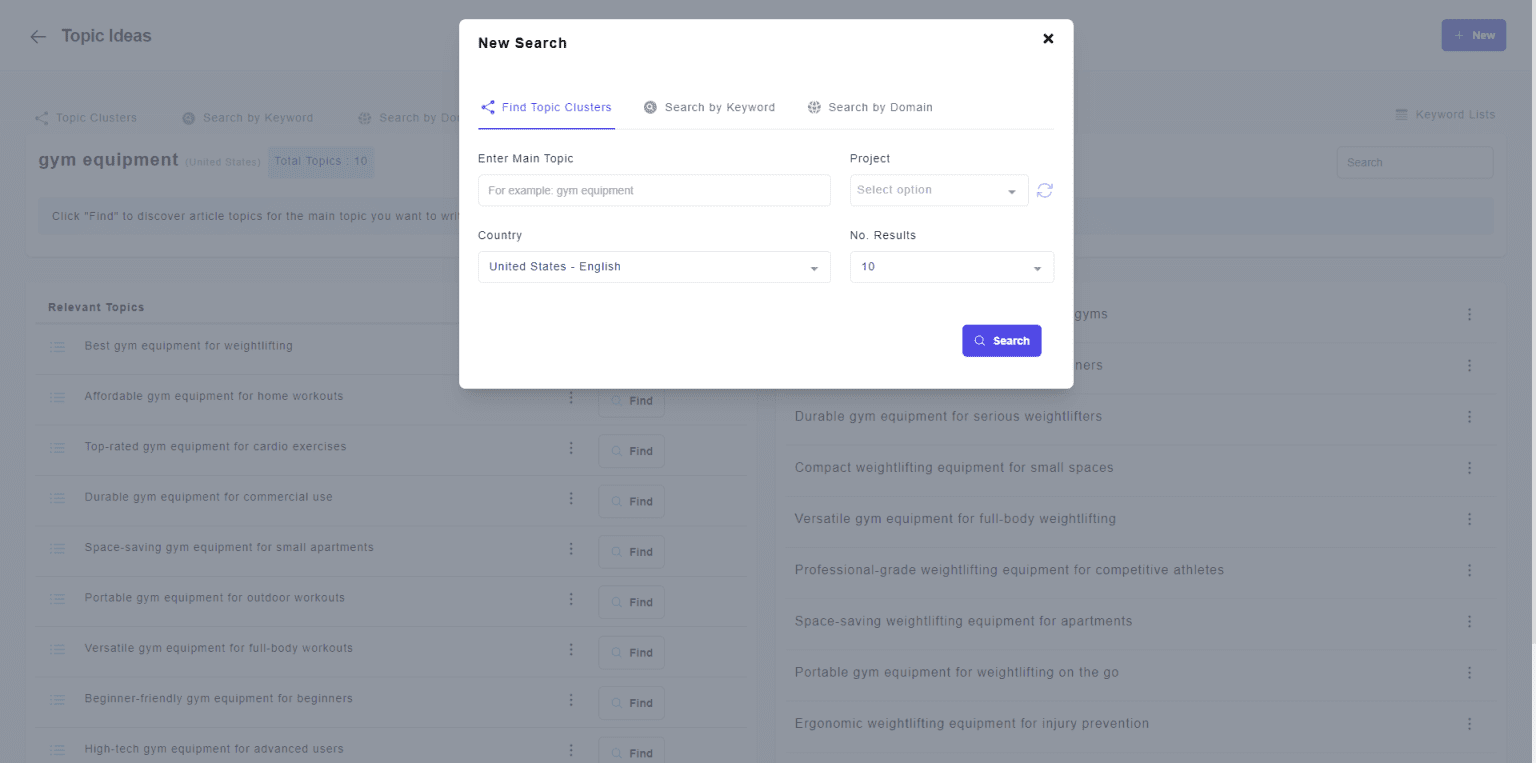Click Find button for Top-rated cardio equipment topic

[631, 451]
